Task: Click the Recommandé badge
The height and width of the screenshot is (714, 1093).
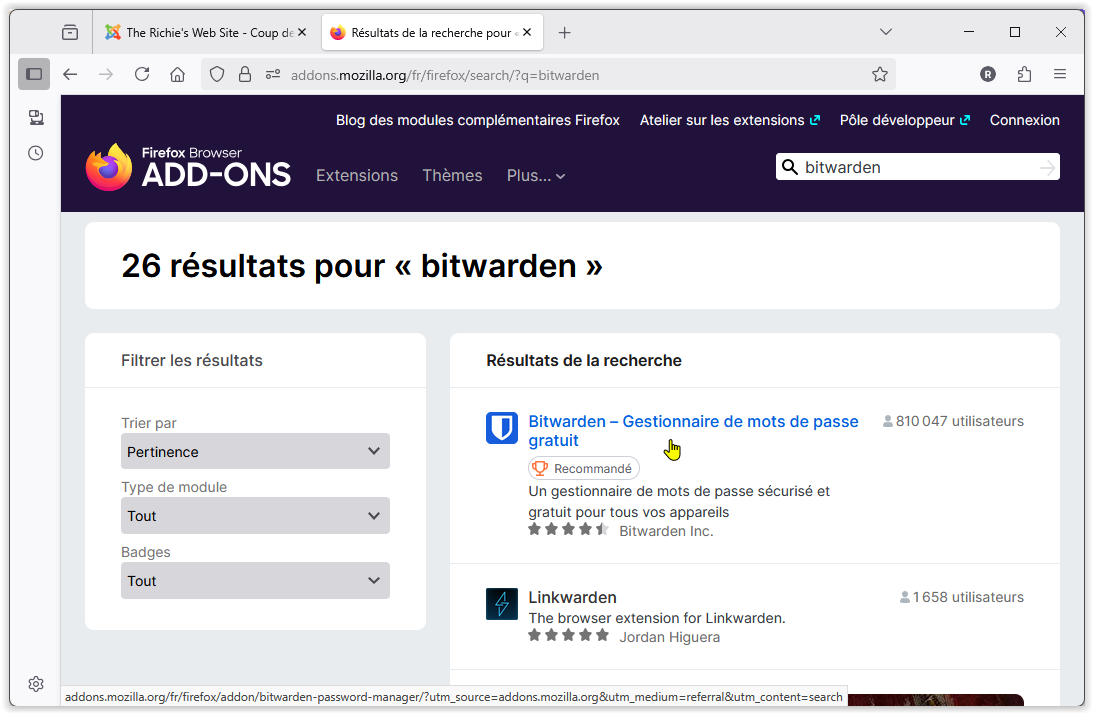Action: [584, 469]
